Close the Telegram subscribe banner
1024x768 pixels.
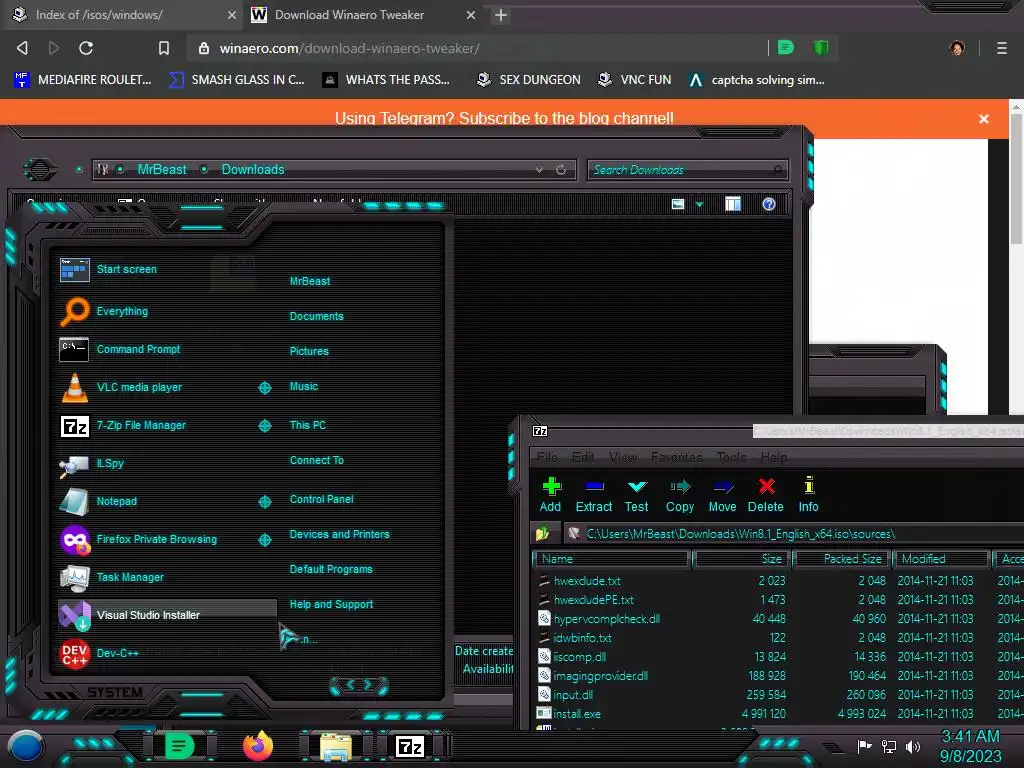984,119
